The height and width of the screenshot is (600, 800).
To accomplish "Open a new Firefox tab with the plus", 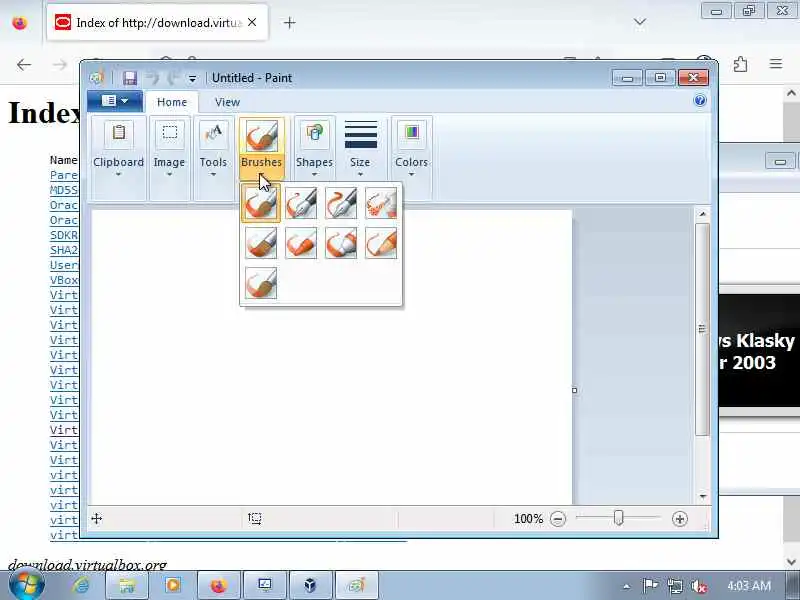I will pos(289,22).
